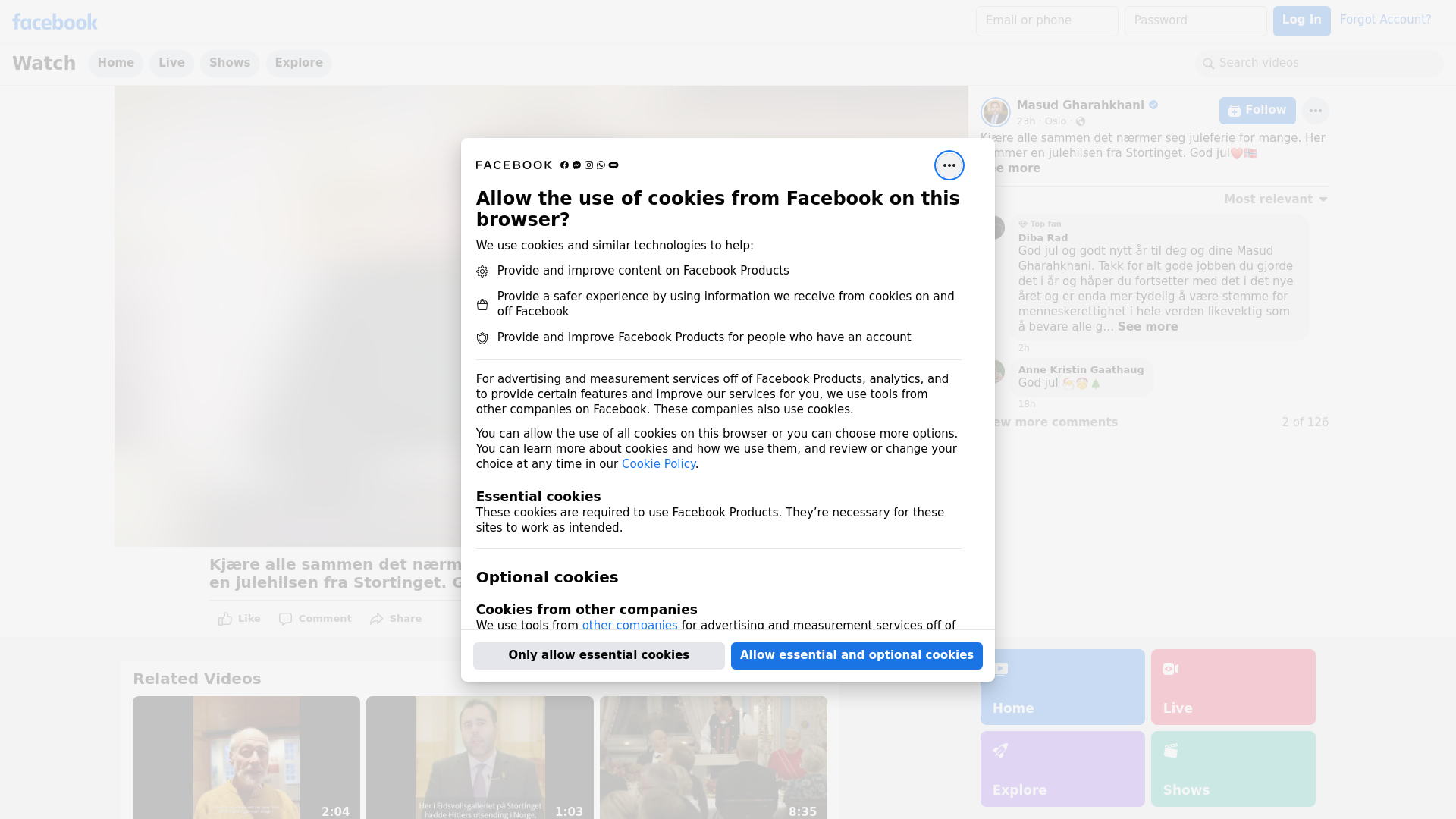Click the Comment speech bubble icon

click(x=285, y=619)
